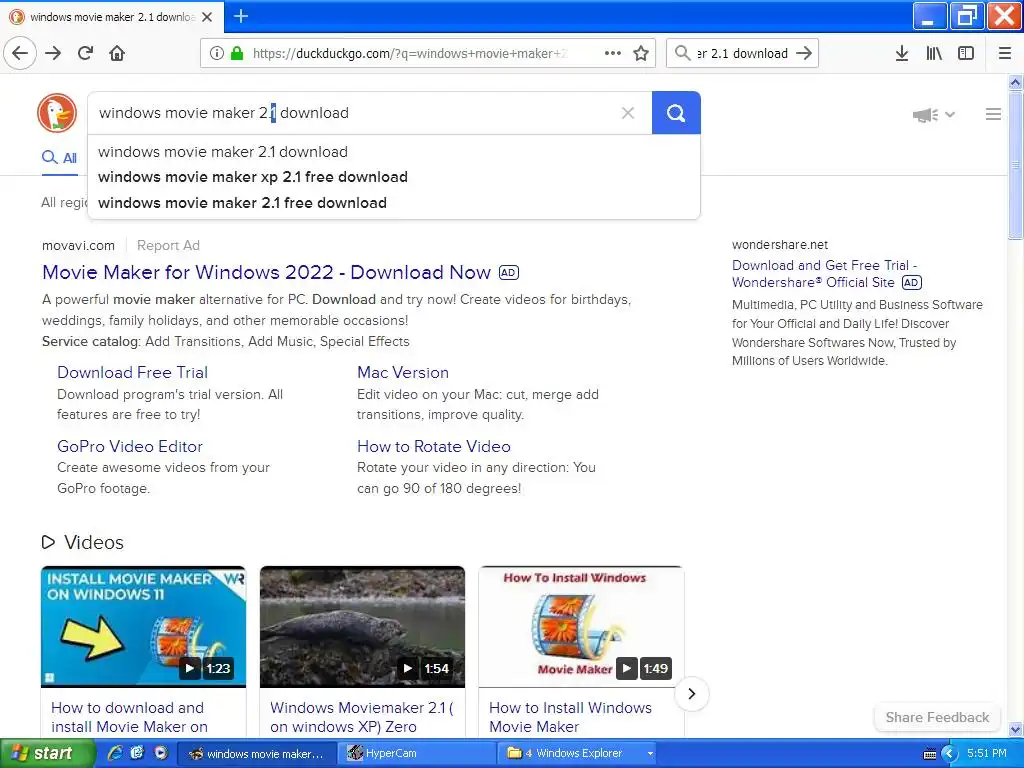This screenshot has width=1024, height=768.
Task: Play the seal thumbnail Moviemaker 2.1 video
Action: (362, 626)
